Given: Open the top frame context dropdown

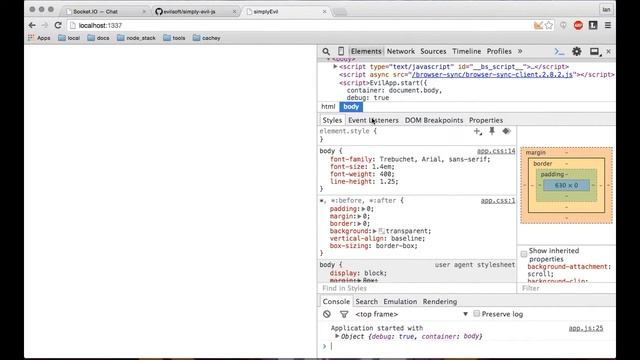Looking at the screenshot, I should [x=411, y=314].
